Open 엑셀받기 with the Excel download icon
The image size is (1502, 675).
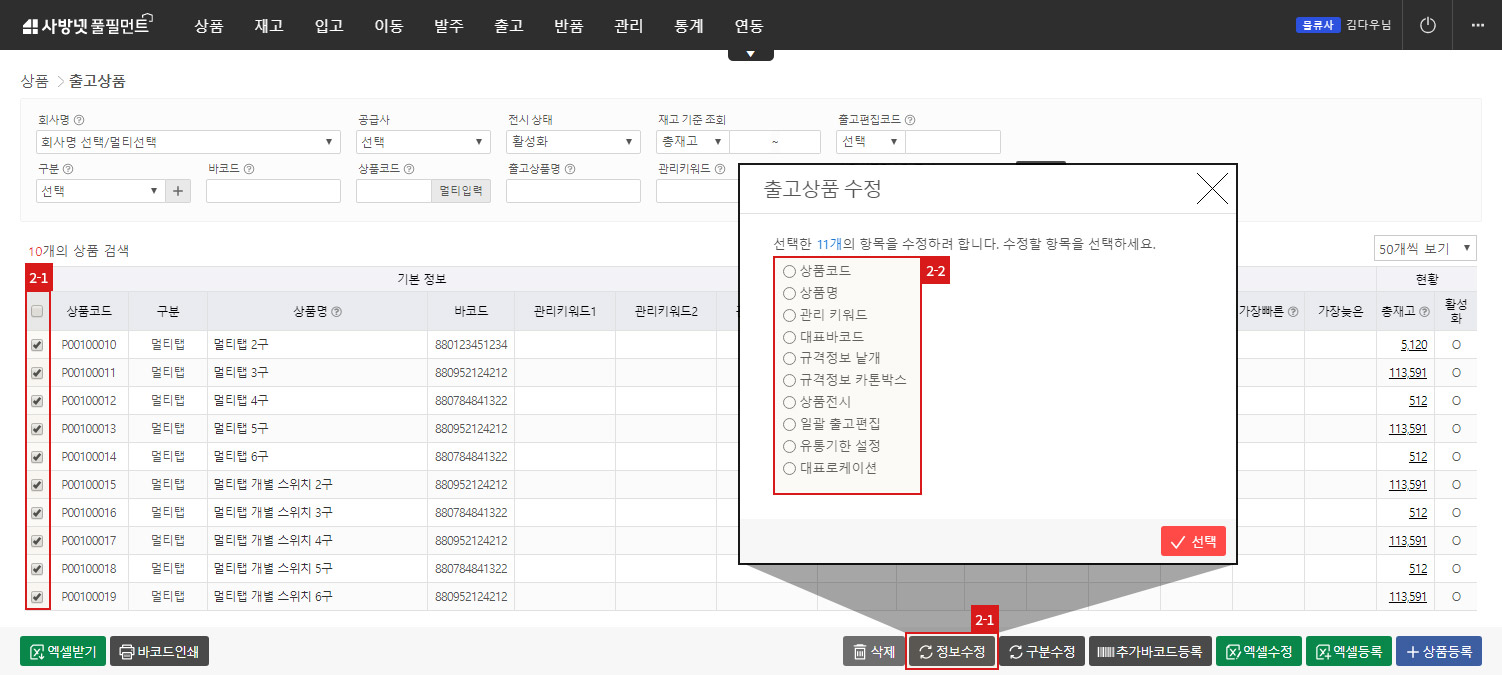(x=62, y=650)
